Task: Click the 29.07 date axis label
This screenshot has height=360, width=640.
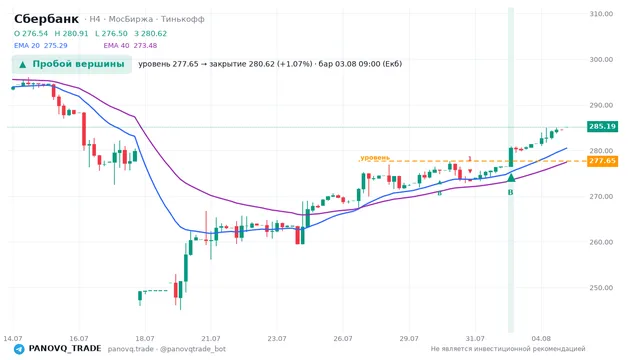Action: 409,339
